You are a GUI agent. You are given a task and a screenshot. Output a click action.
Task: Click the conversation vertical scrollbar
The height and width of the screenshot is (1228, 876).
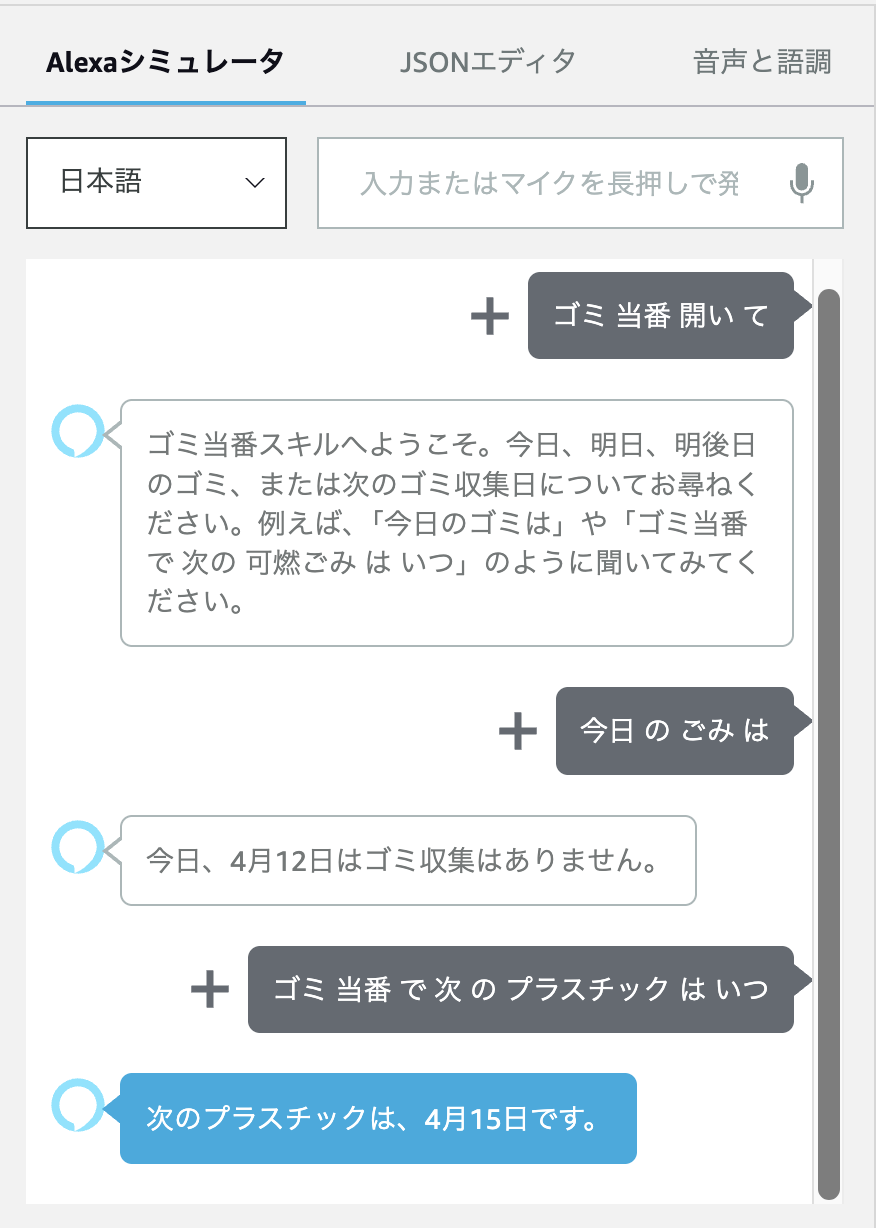tap(828, 744)
